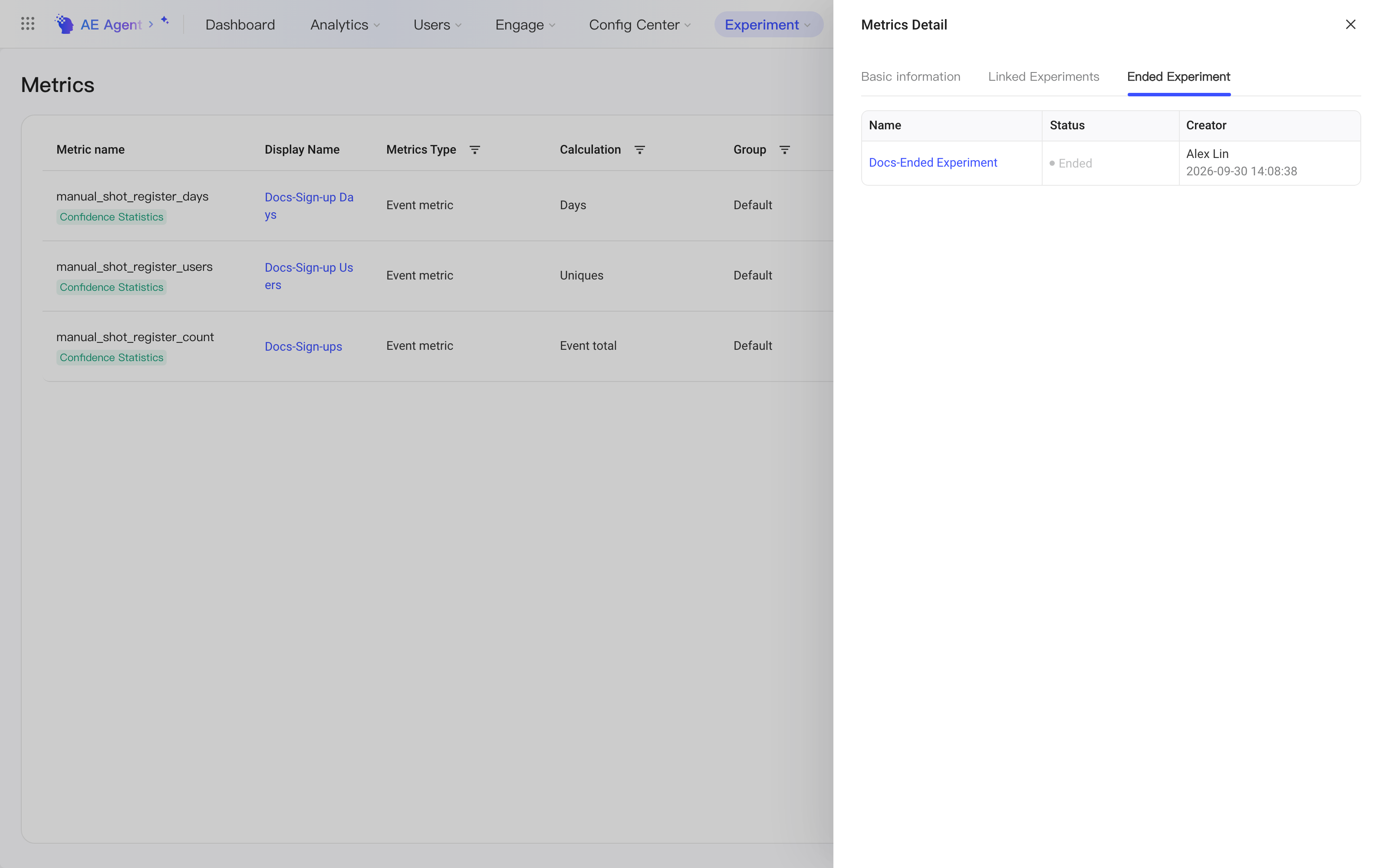Screen dimensions: 1389x868
Task: Click the manual_shot_register_days metric name
Action: tap(132, 196)
